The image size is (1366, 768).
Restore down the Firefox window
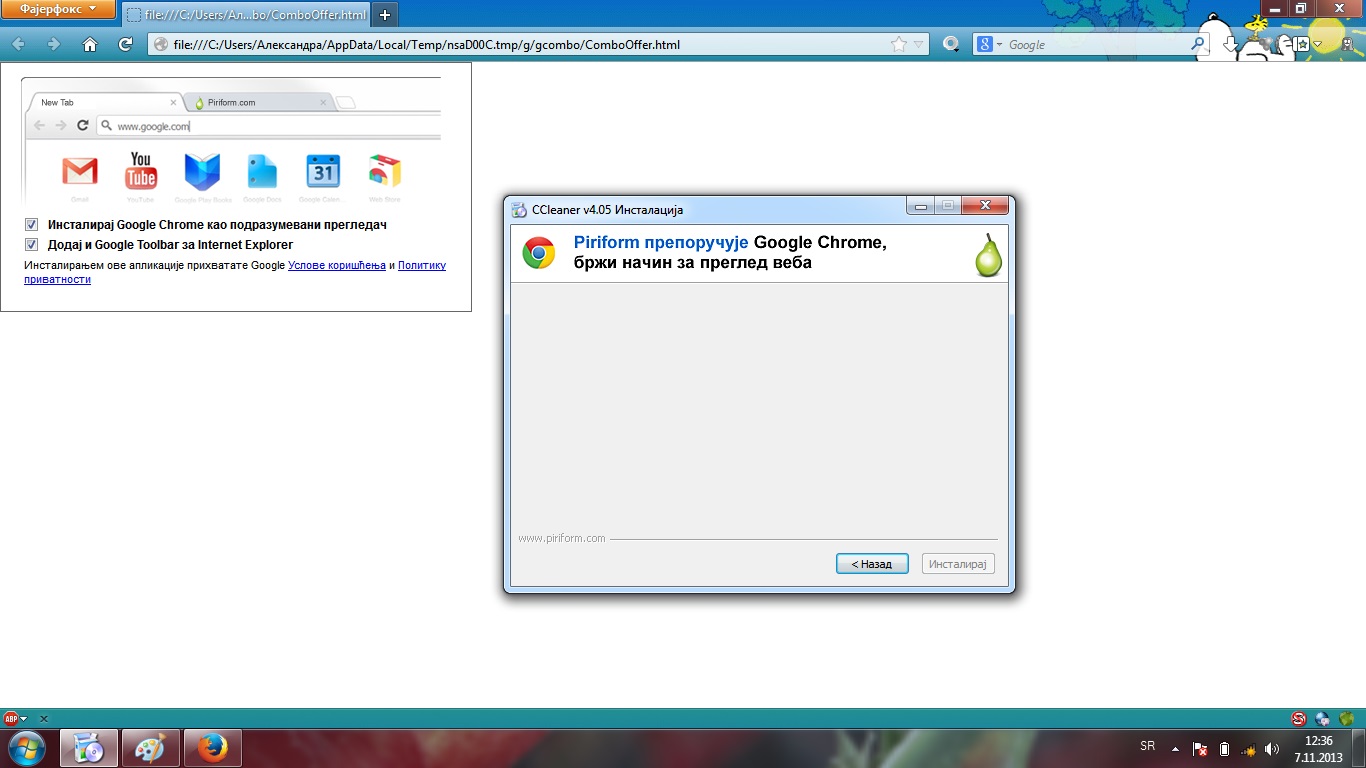pos(1300,8)
